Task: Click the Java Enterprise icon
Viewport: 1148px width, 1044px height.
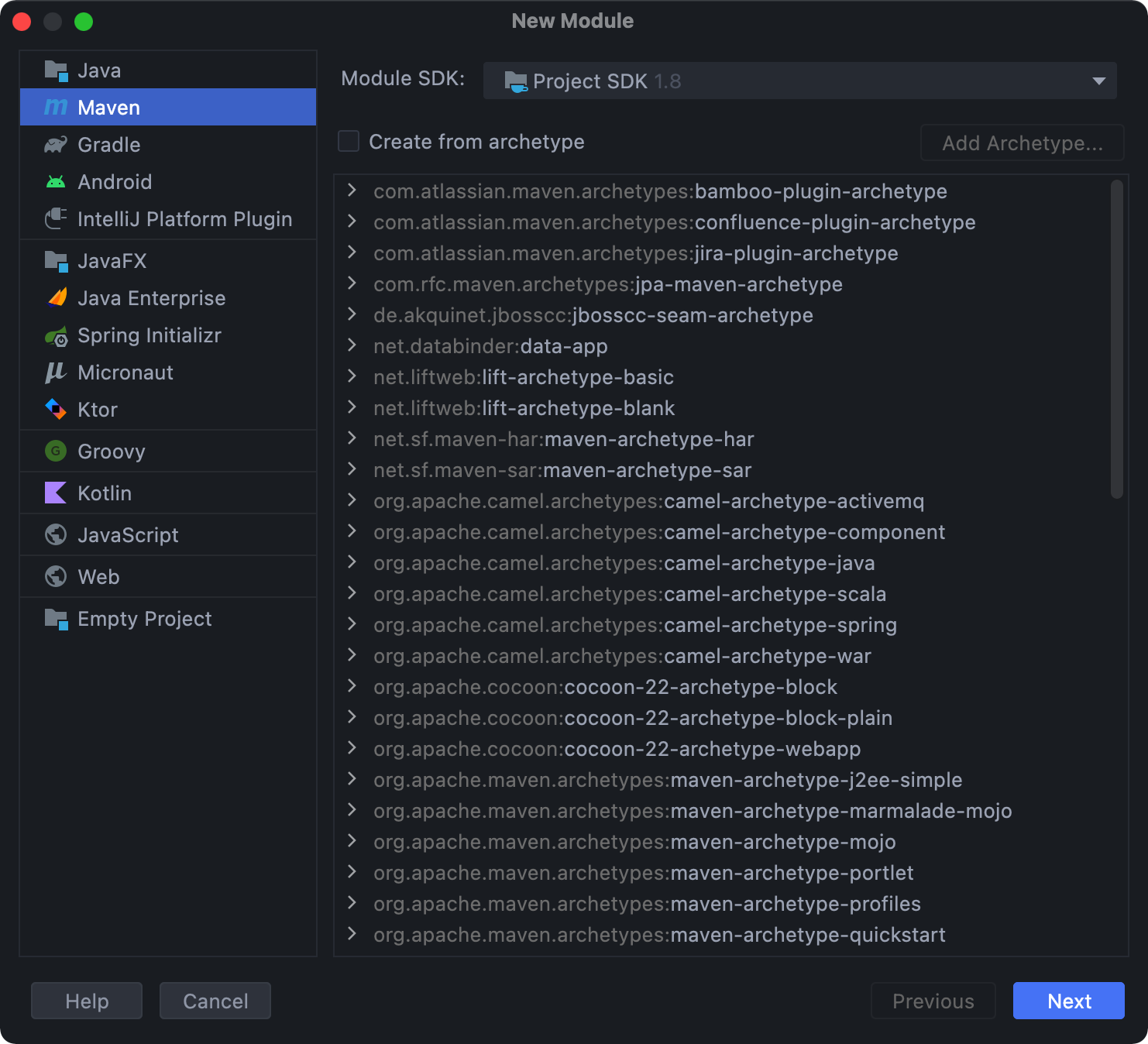Action: 57,298
